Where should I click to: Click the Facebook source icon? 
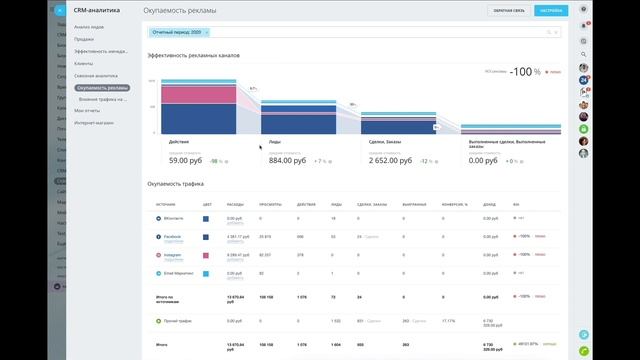158,237
